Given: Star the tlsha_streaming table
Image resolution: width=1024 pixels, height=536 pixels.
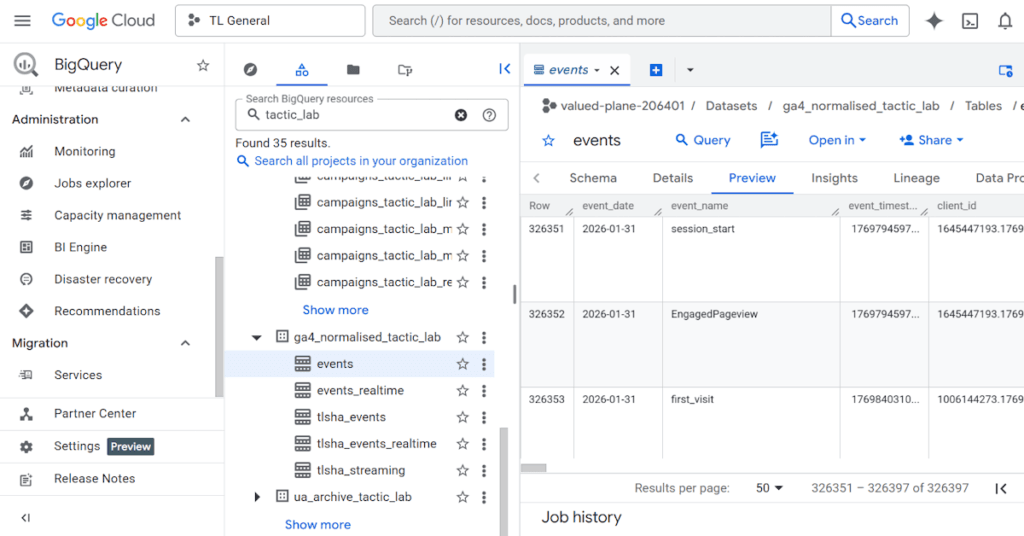Looking at the screenshot, I should click(462, 471).
